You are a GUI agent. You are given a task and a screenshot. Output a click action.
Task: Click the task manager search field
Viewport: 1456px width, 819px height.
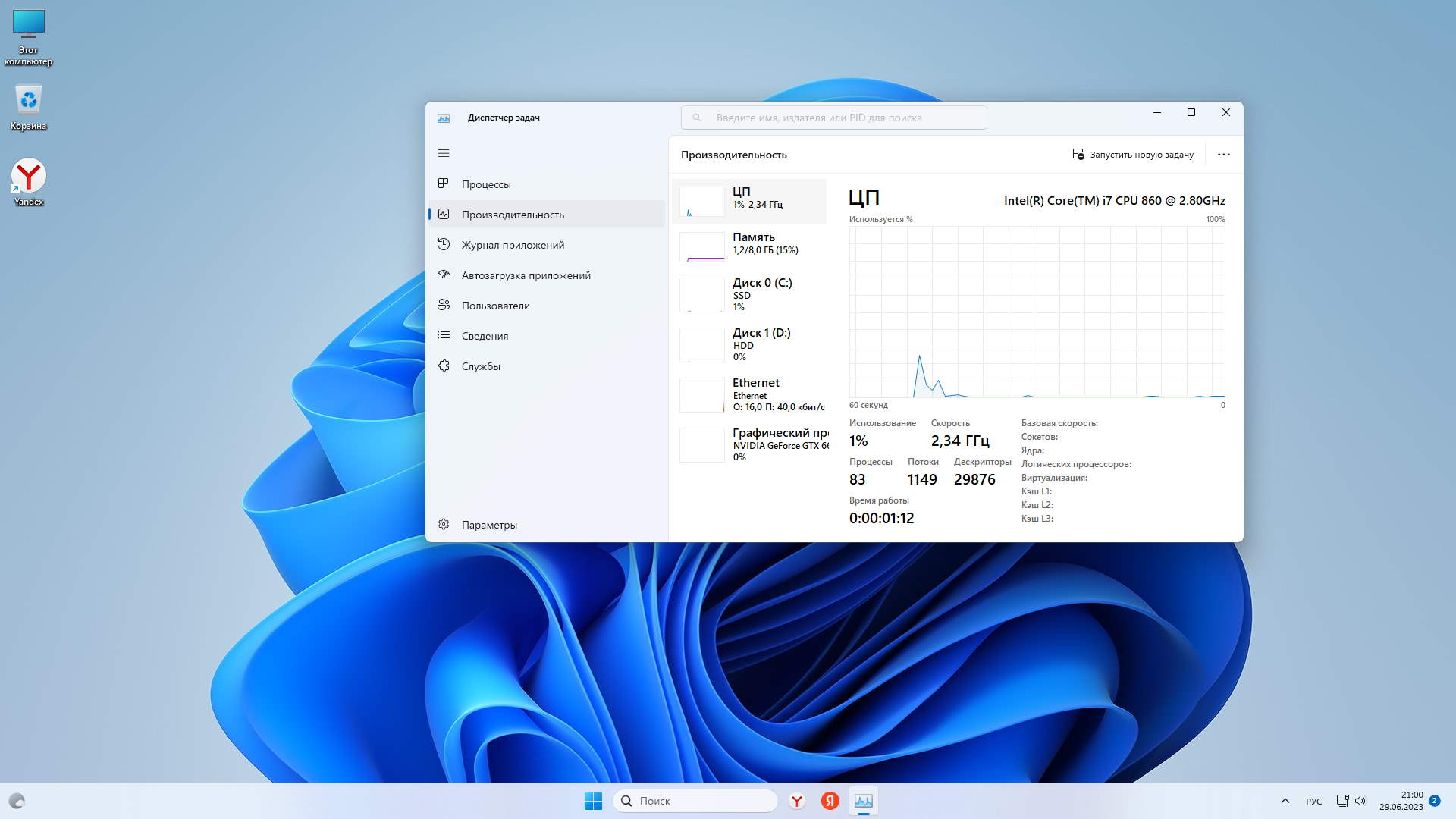click(834, 118)
